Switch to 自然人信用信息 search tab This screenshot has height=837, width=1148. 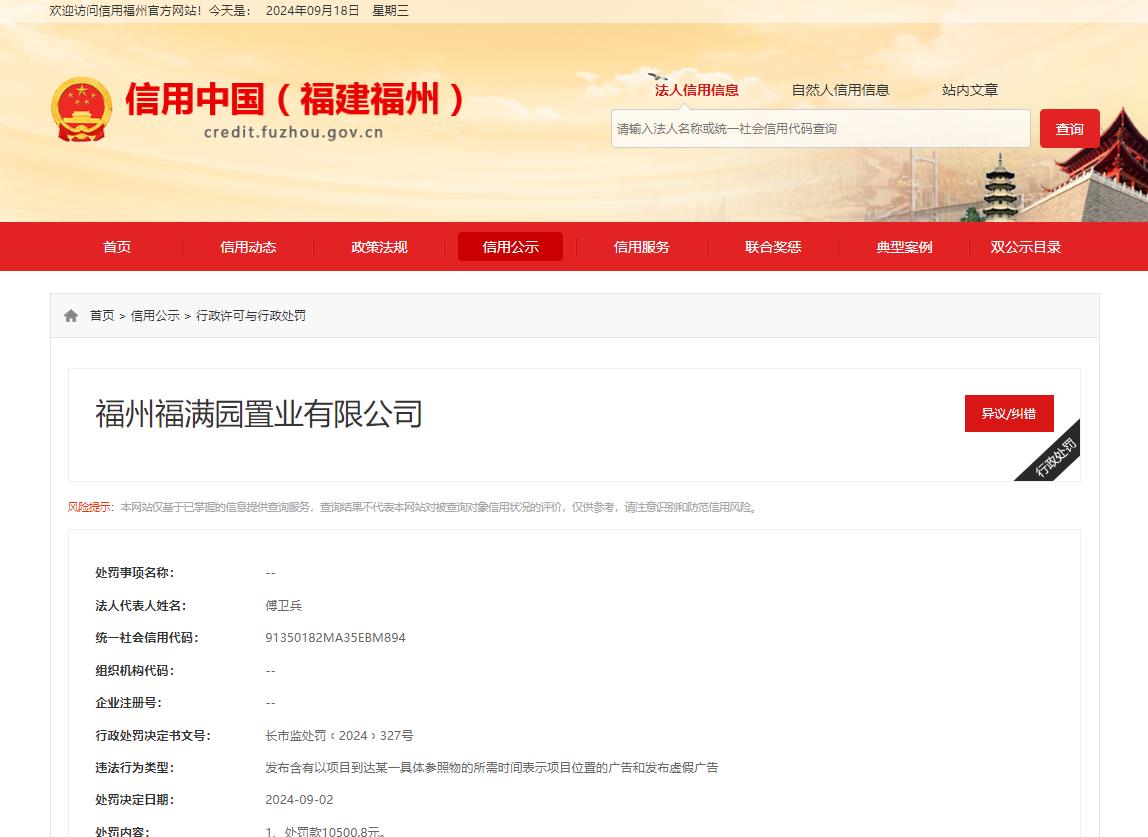click(840, 90)
